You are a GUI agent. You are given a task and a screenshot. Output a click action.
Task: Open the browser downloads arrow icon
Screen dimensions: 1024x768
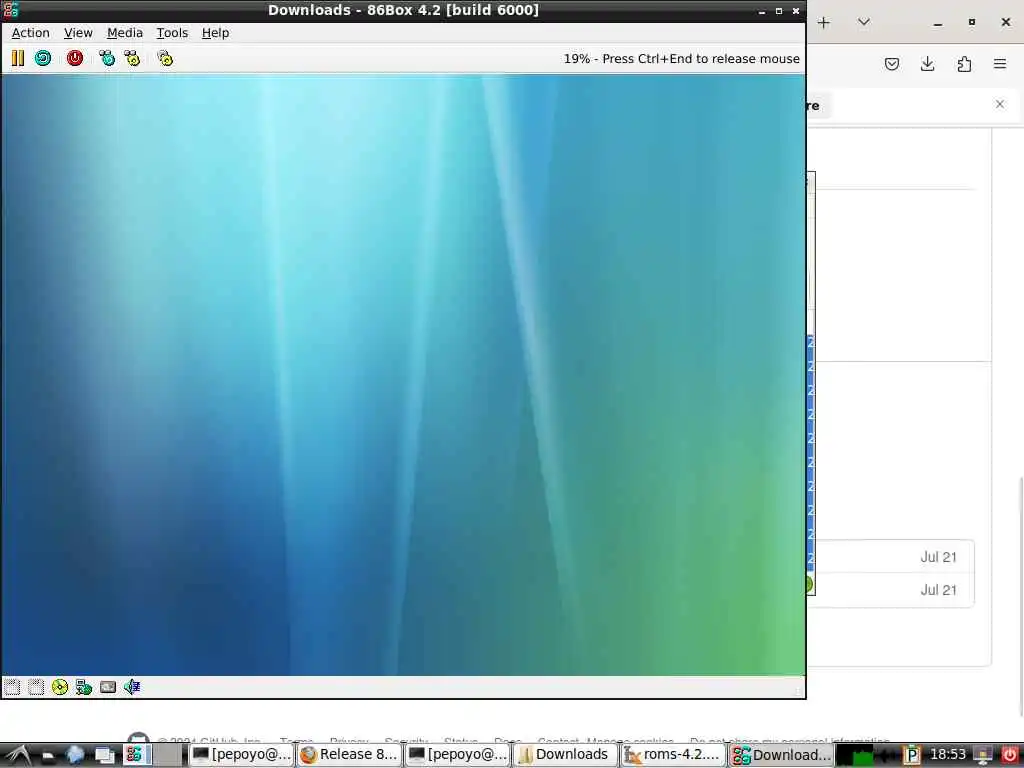927,64
